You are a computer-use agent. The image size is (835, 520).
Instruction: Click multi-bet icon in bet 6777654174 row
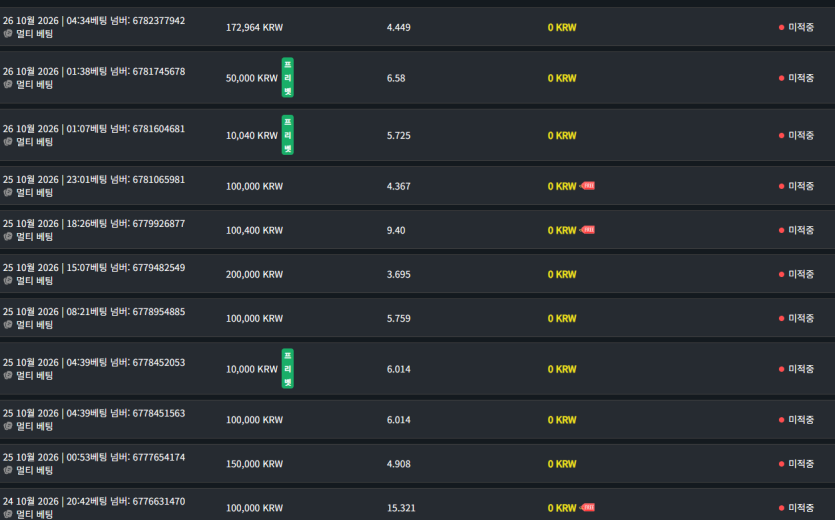(x=8, y=470)
